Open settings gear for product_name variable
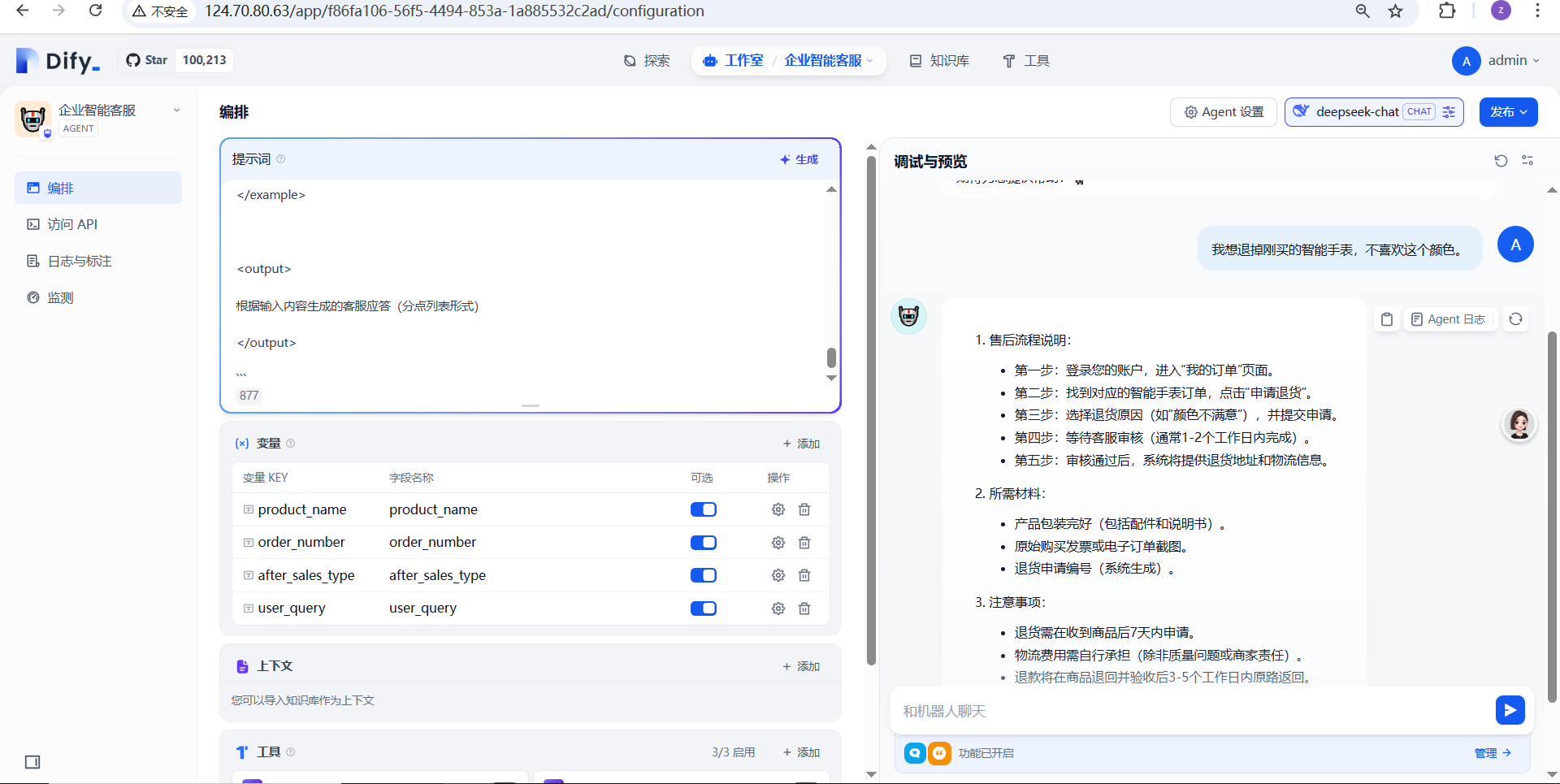 click(778, 509)
